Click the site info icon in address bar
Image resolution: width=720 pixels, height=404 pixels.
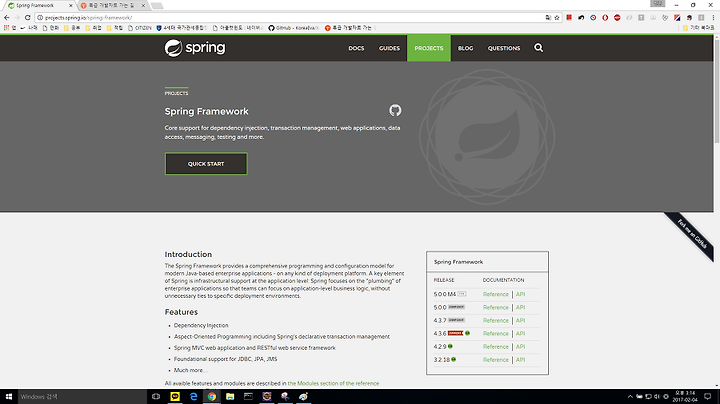pos(40,17)
